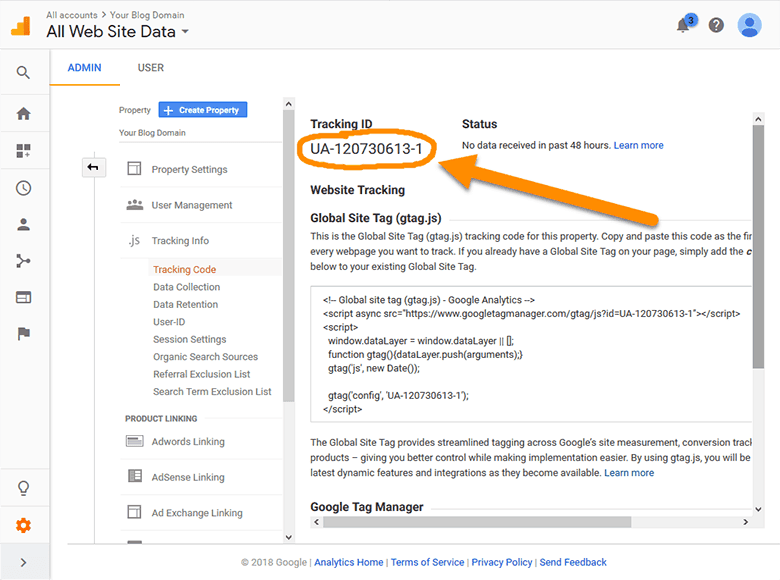This screenshot has height=580, width=780.
Task: Click the tracking code snippet box
Action: pos(531,354)
